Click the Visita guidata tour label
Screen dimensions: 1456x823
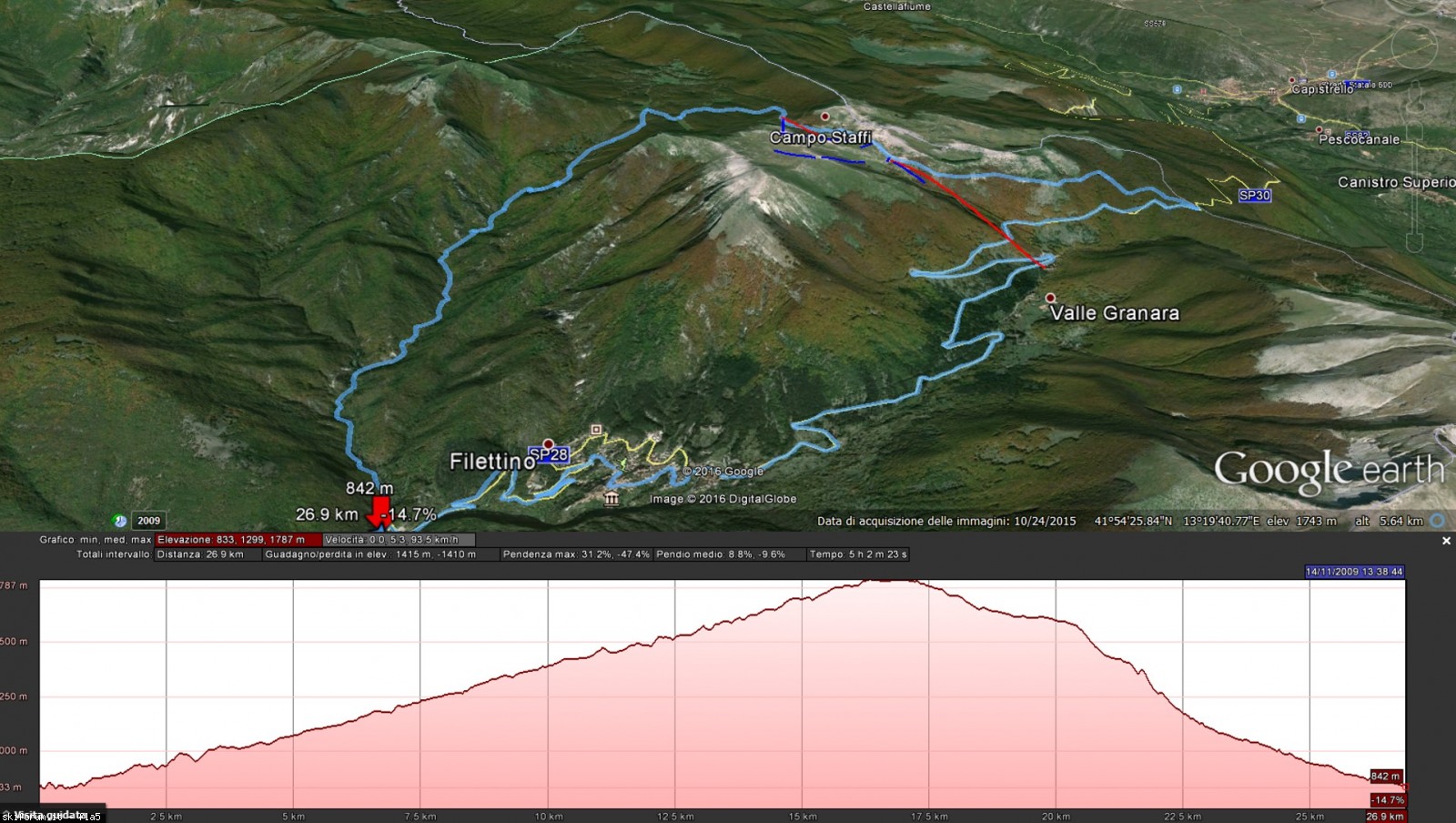click(50, 815)
